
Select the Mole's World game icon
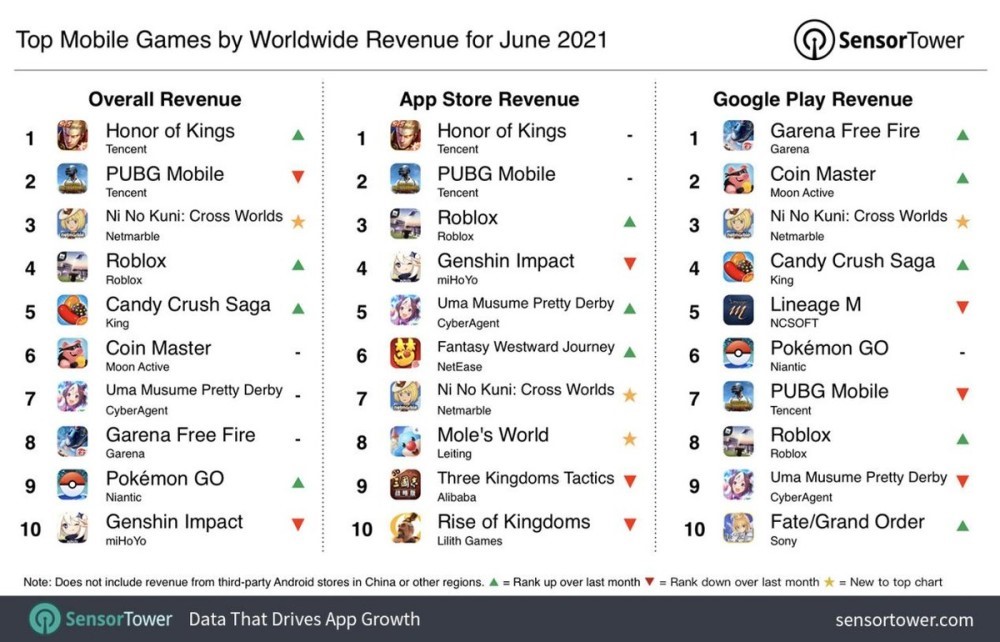click(x=405, y=440)
